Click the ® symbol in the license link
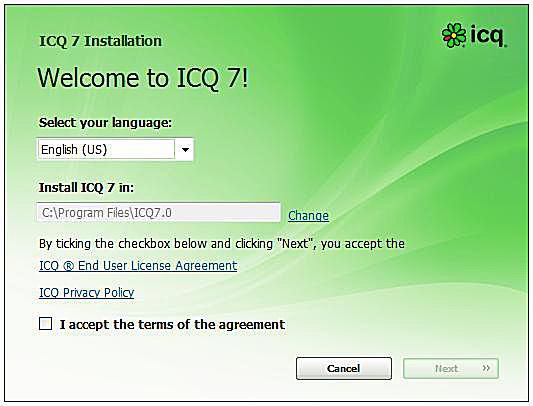The height and width of the screenshot is (406, 533). click(x=68, y=266)
